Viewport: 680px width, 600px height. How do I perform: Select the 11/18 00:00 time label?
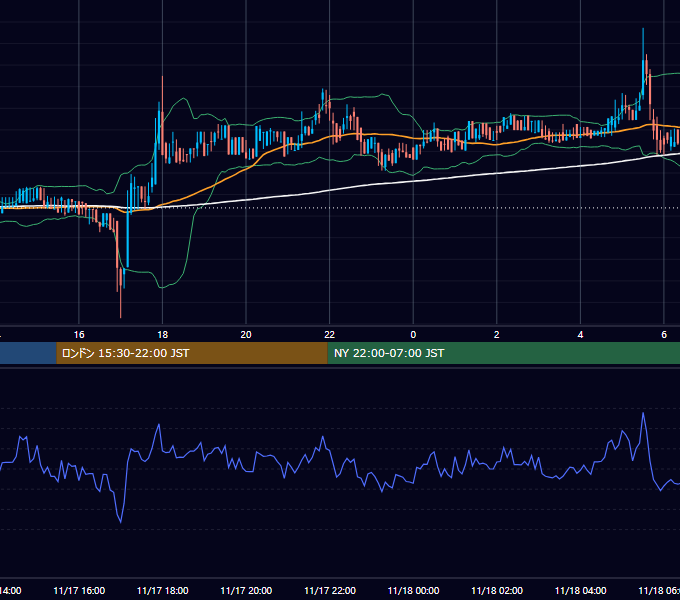click(413, 590)
